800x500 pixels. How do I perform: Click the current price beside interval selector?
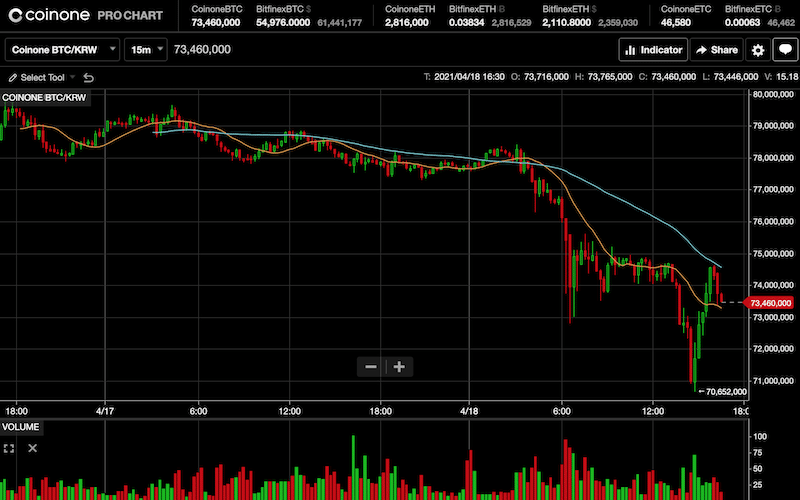[203, 49]
